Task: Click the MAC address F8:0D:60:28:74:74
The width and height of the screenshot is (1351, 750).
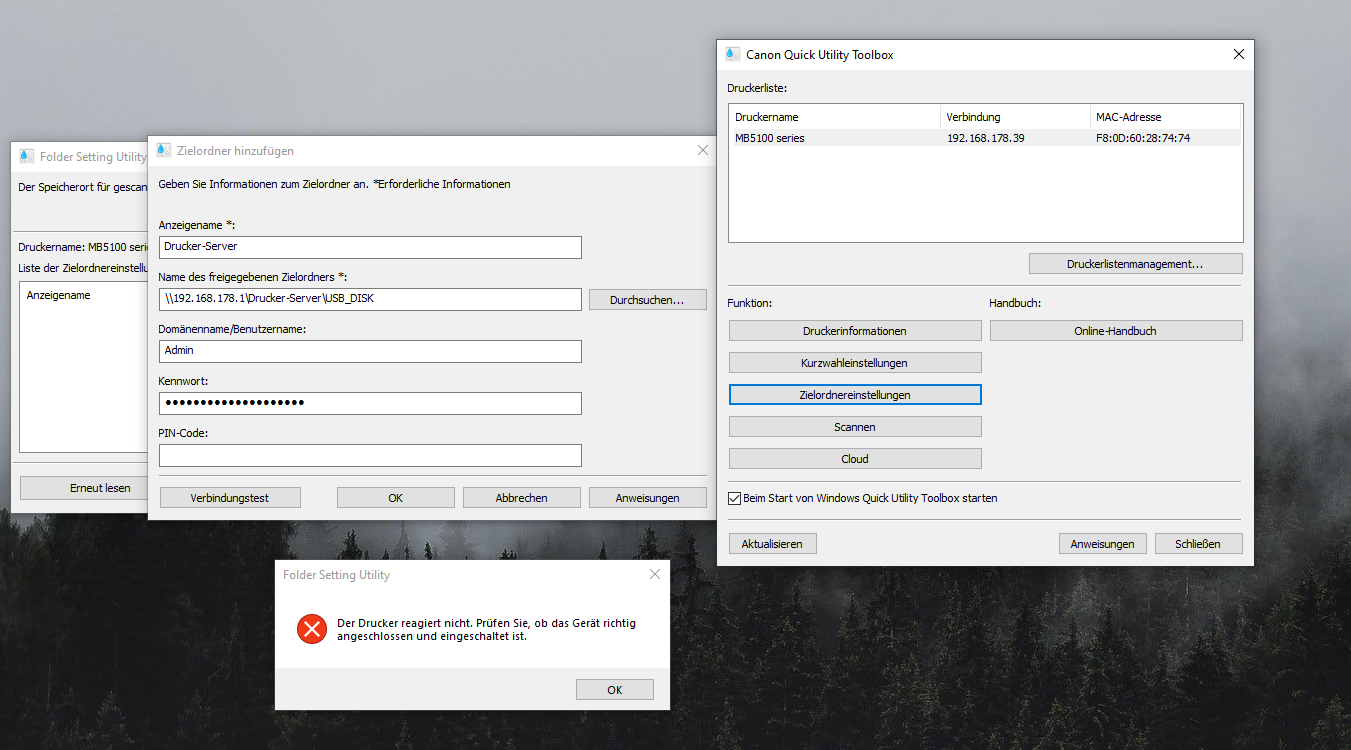Action: click(x=1143, y=138)
